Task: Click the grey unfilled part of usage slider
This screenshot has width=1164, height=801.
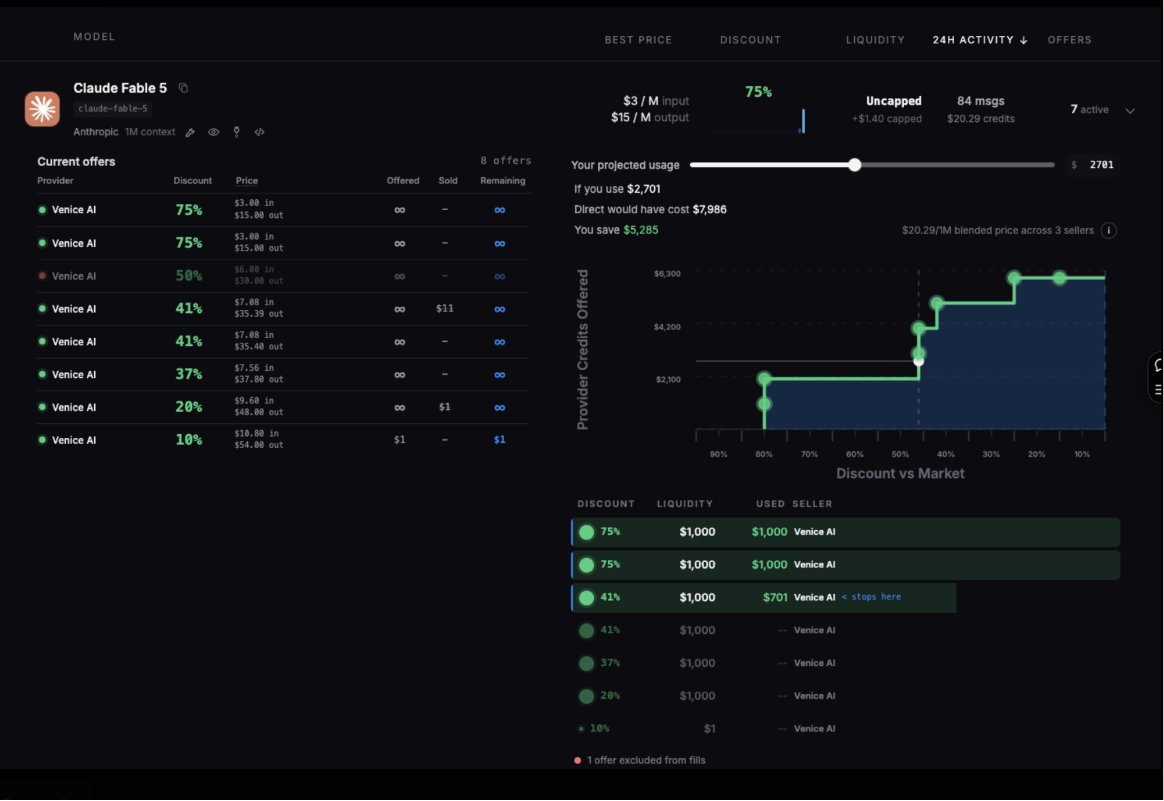Action: 958,165
